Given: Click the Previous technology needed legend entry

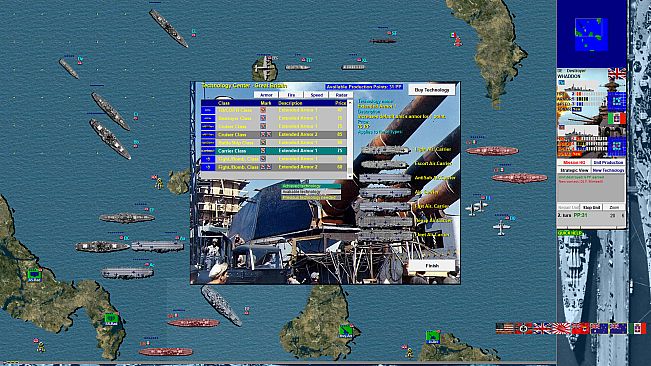Looking at the screenshot, I should (311, 198).
